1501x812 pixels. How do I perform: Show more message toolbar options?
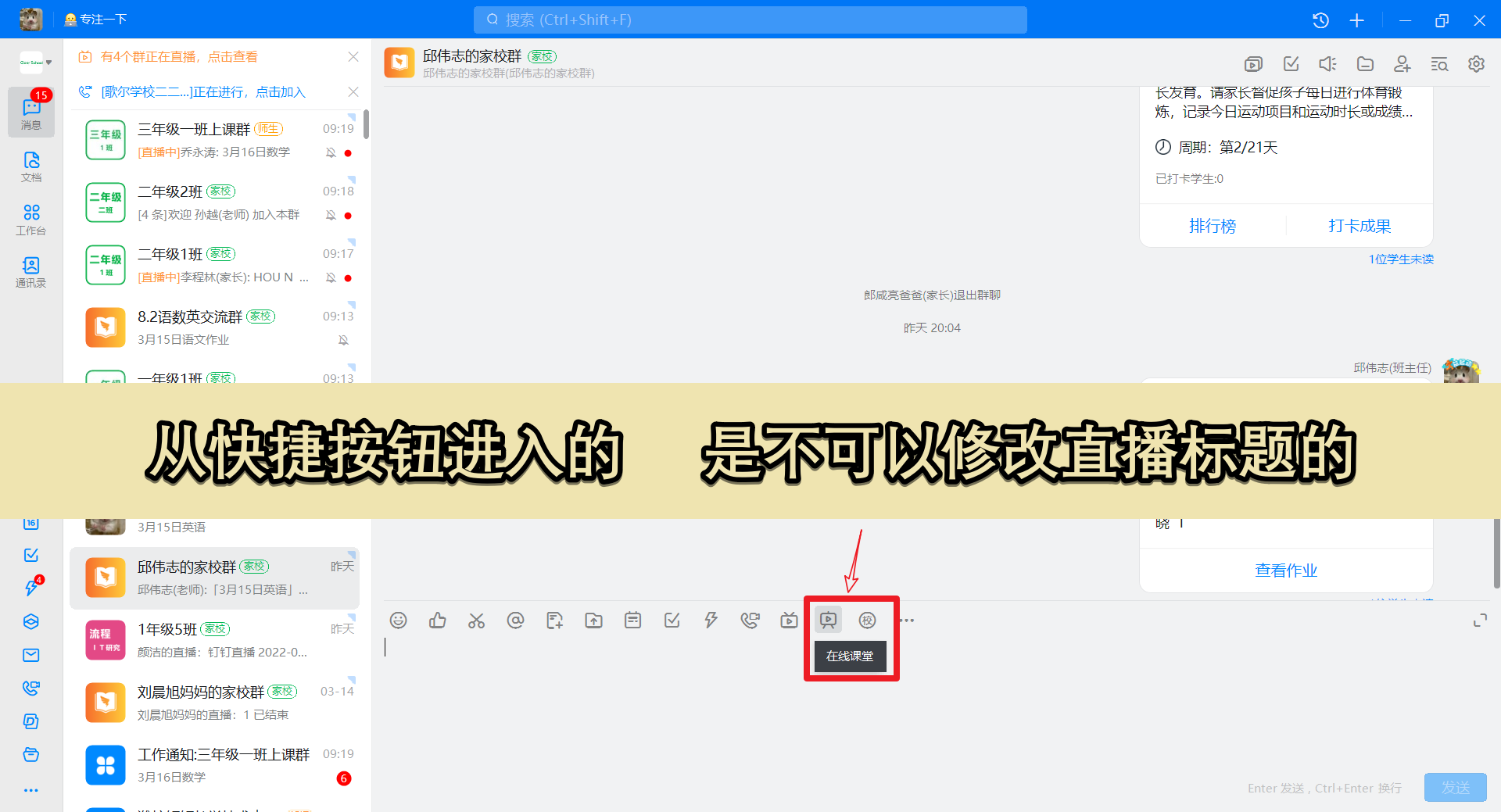tap(907, 621)
